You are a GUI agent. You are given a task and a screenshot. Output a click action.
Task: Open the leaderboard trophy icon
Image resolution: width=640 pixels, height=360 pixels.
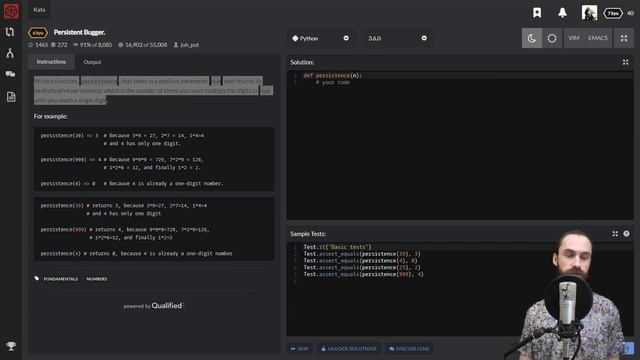pos(11,346)
